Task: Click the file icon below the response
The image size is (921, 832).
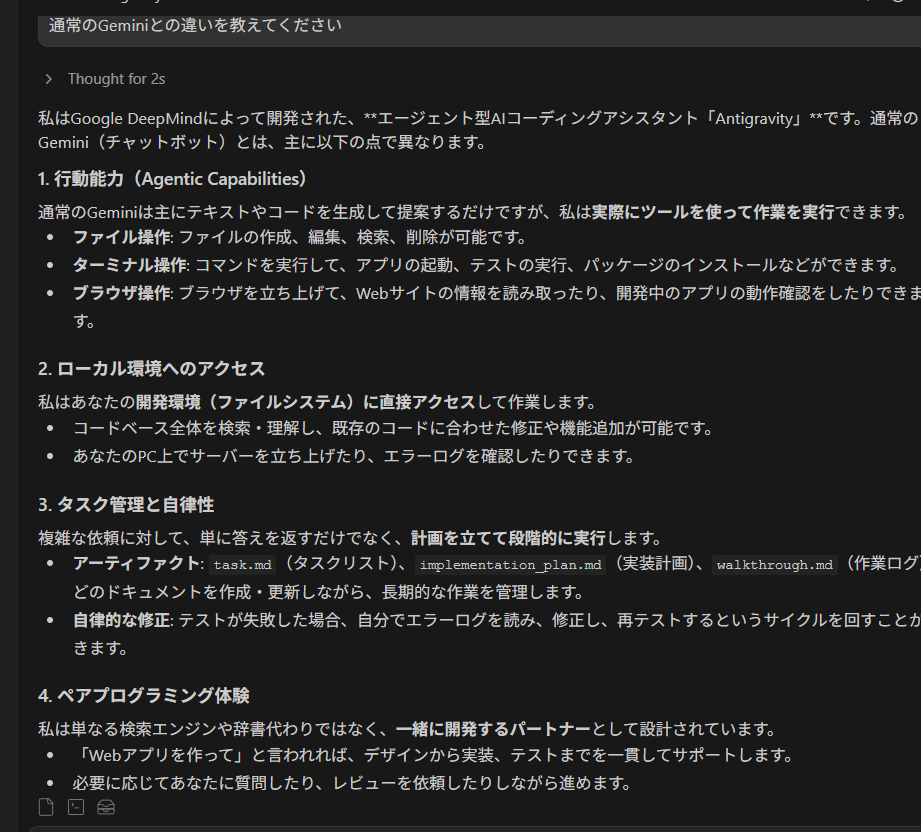Action: [x=46, y=807]
